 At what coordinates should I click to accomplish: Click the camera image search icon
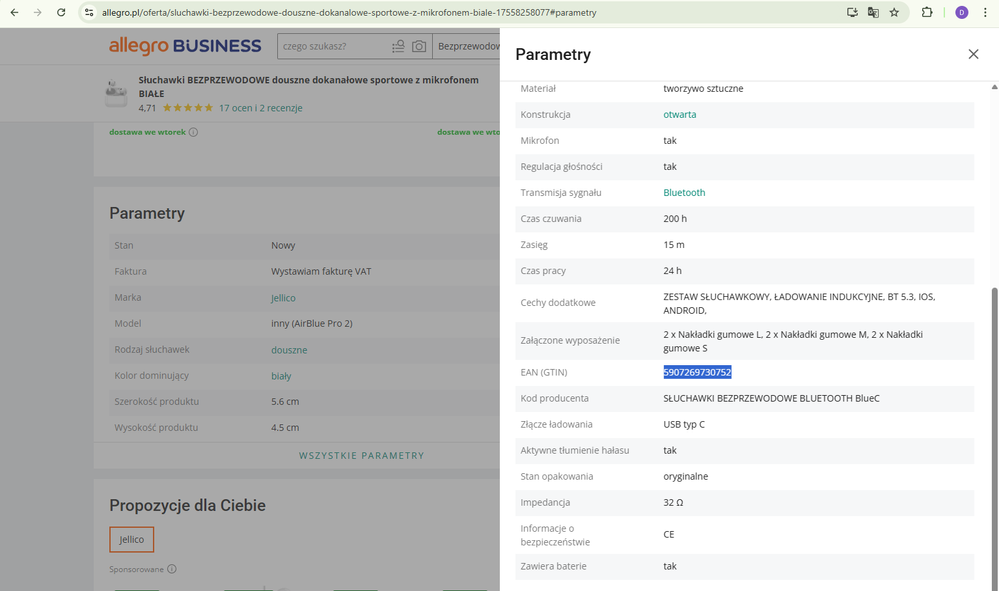click(419, 47)
